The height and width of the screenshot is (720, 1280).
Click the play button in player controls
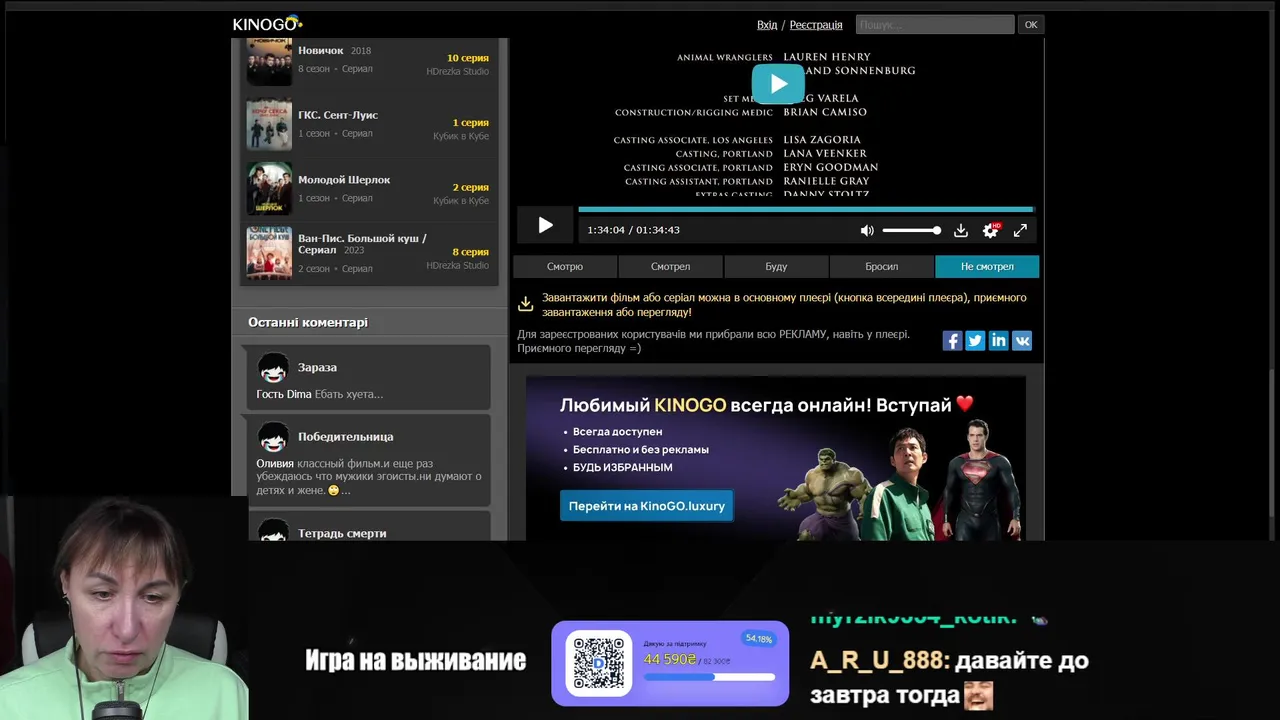(x=545, y=226)
